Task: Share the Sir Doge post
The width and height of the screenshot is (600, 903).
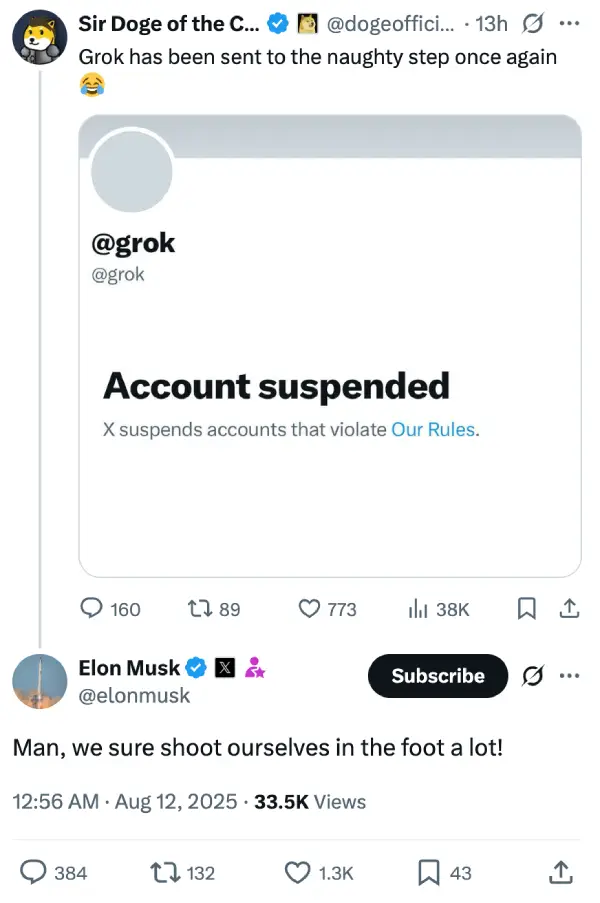Action: click(x=569, y=609)
